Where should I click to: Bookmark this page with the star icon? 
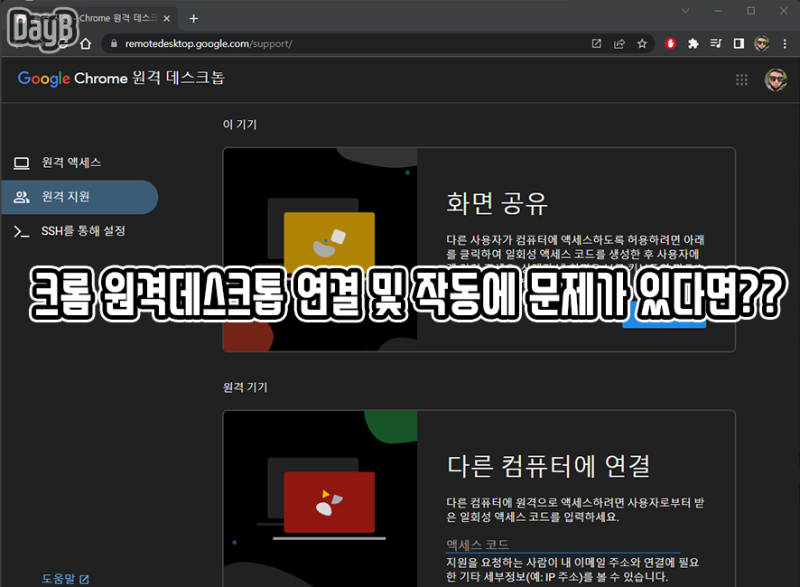[x=642, y=44]
